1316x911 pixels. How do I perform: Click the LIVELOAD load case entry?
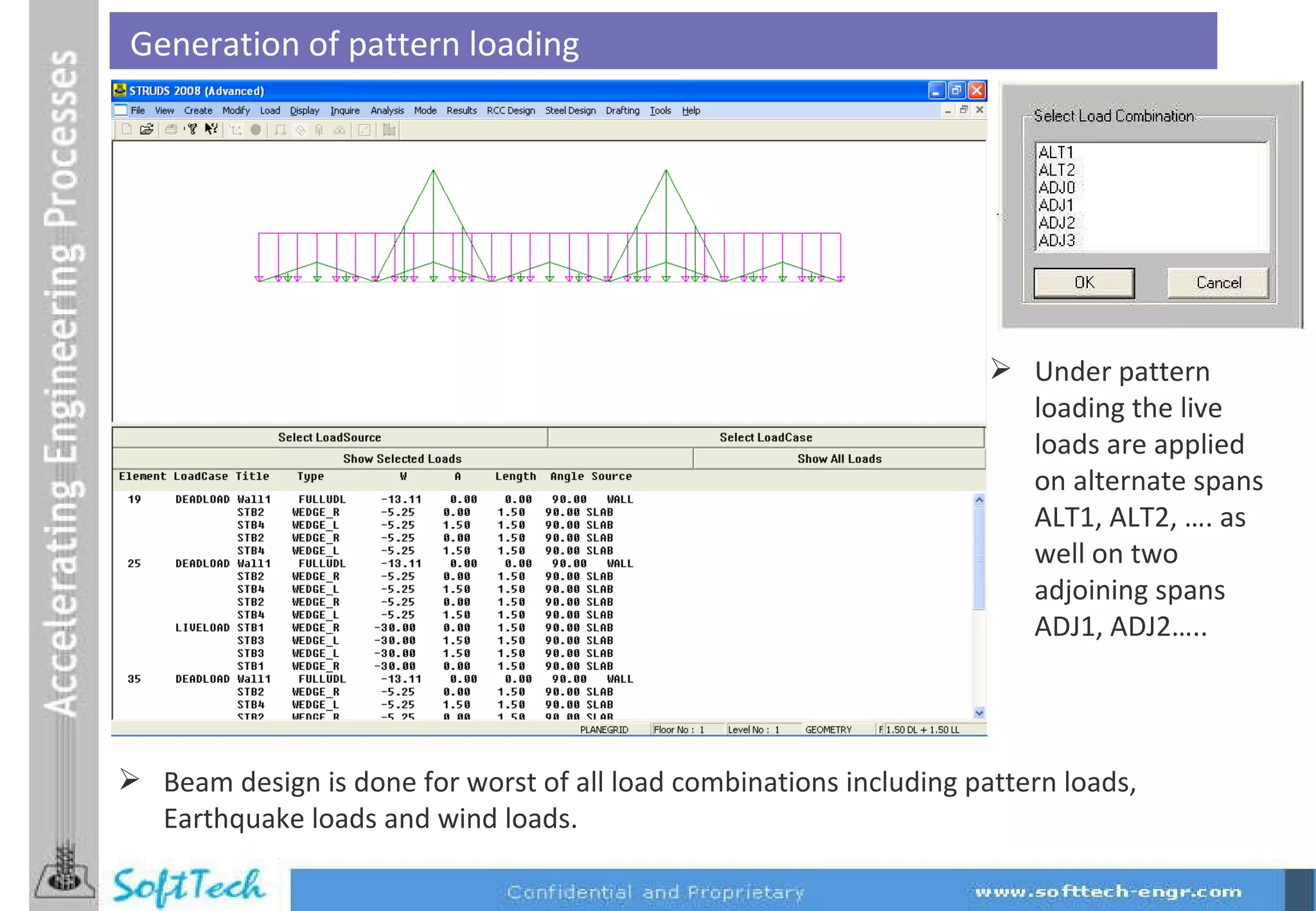coord(202,628)
